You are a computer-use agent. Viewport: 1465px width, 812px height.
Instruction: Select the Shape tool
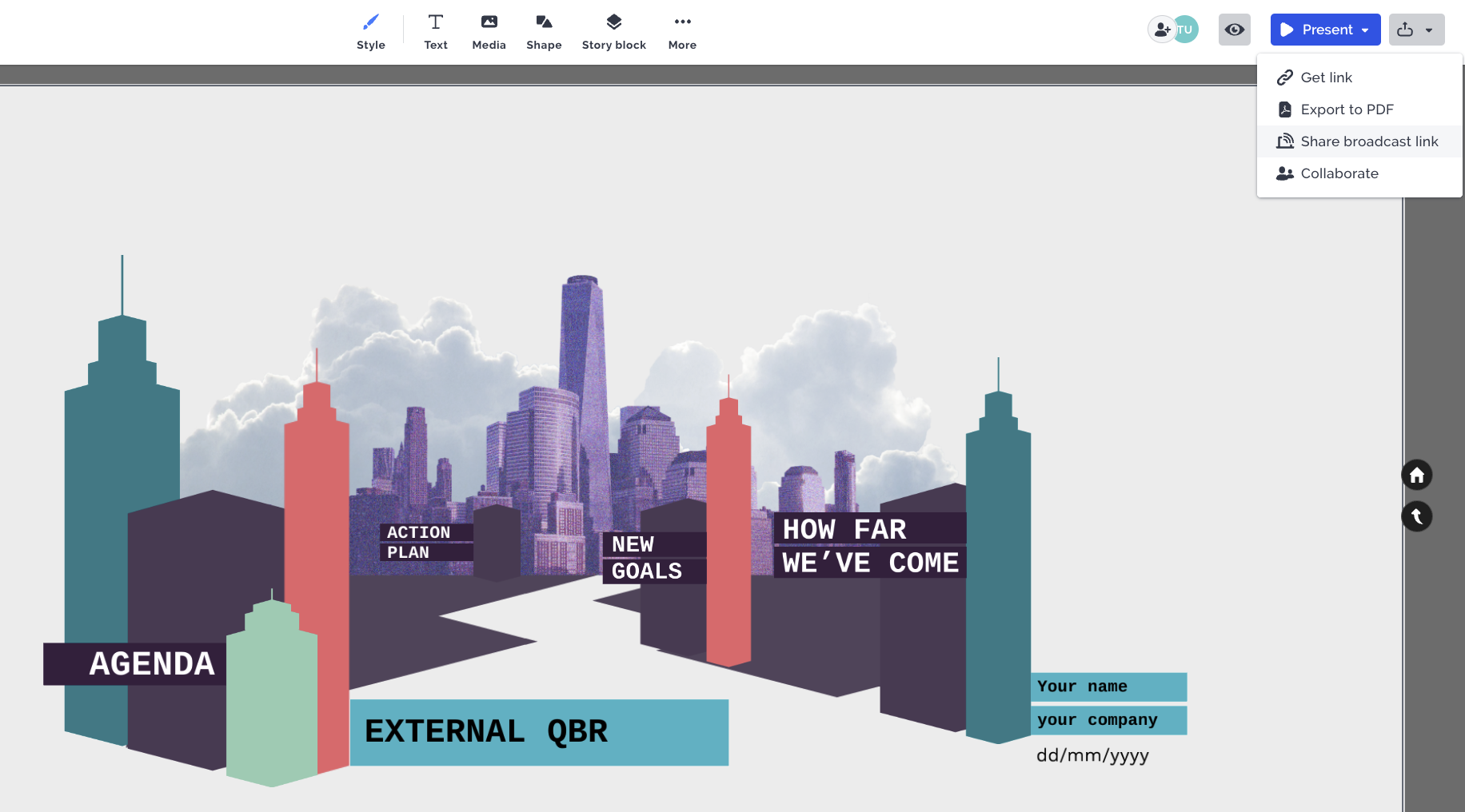(544, 30)
